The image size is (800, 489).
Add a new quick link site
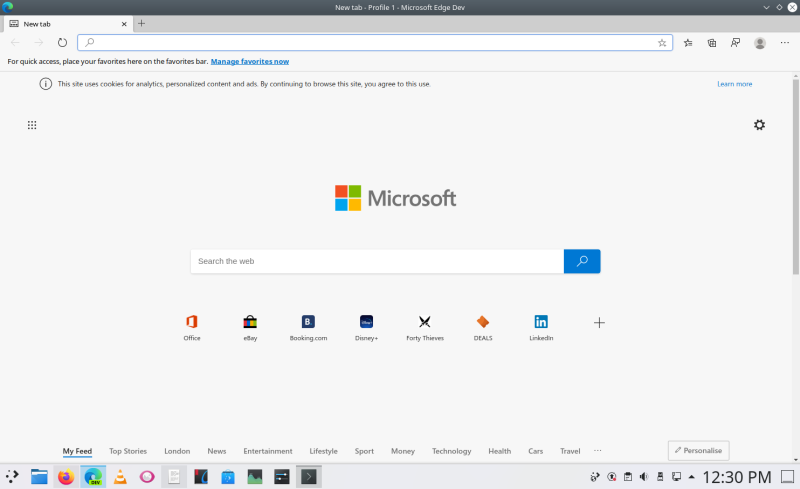[599, 322]
